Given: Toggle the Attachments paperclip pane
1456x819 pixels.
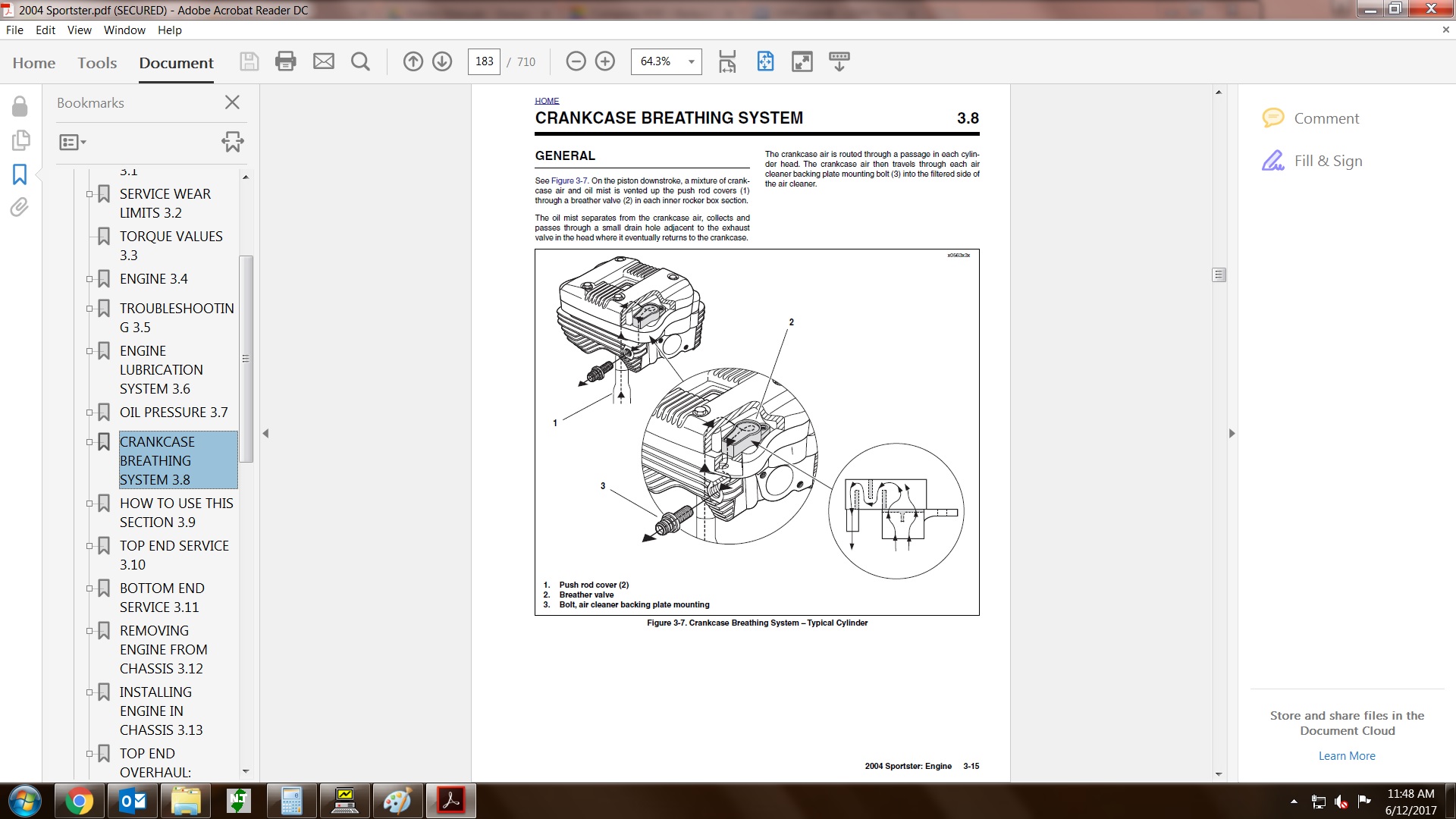Looking at the screenshot, I should pos(20,207).
